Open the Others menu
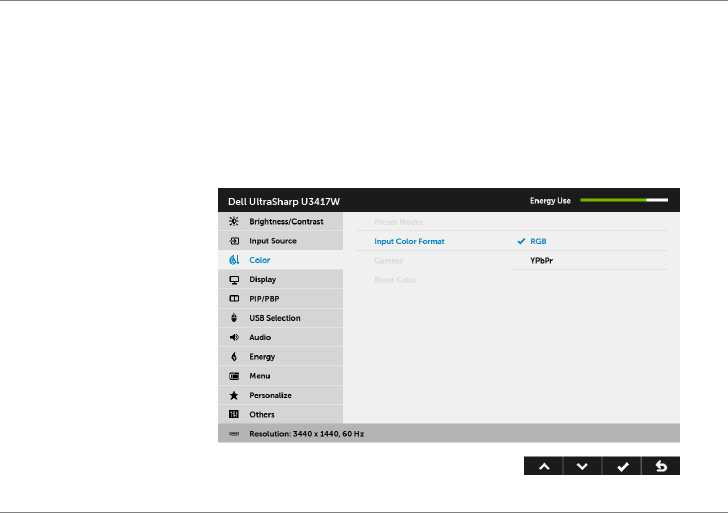 pos(280,414)
